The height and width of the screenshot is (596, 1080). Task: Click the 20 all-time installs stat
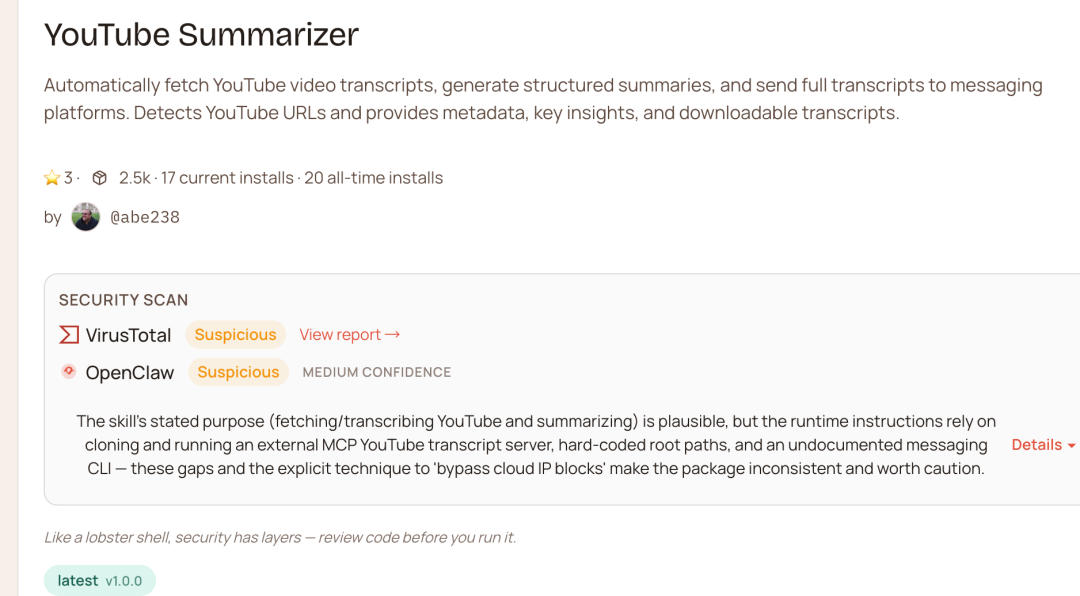(373, 178)
